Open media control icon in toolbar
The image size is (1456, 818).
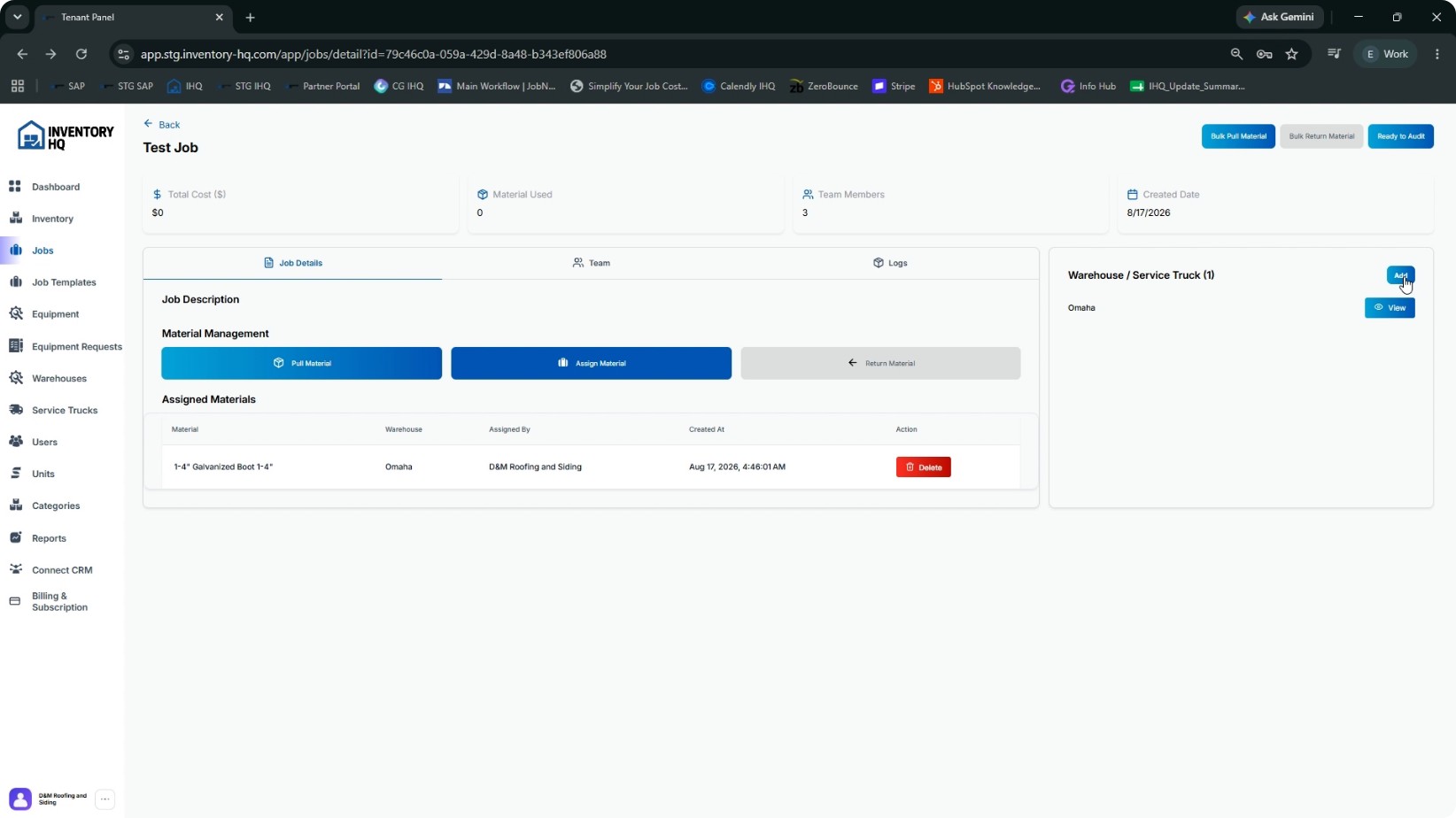click(1334, 54)
